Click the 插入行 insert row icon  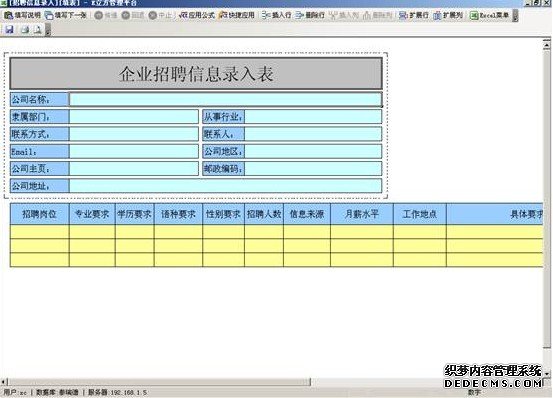pos(276,16)
